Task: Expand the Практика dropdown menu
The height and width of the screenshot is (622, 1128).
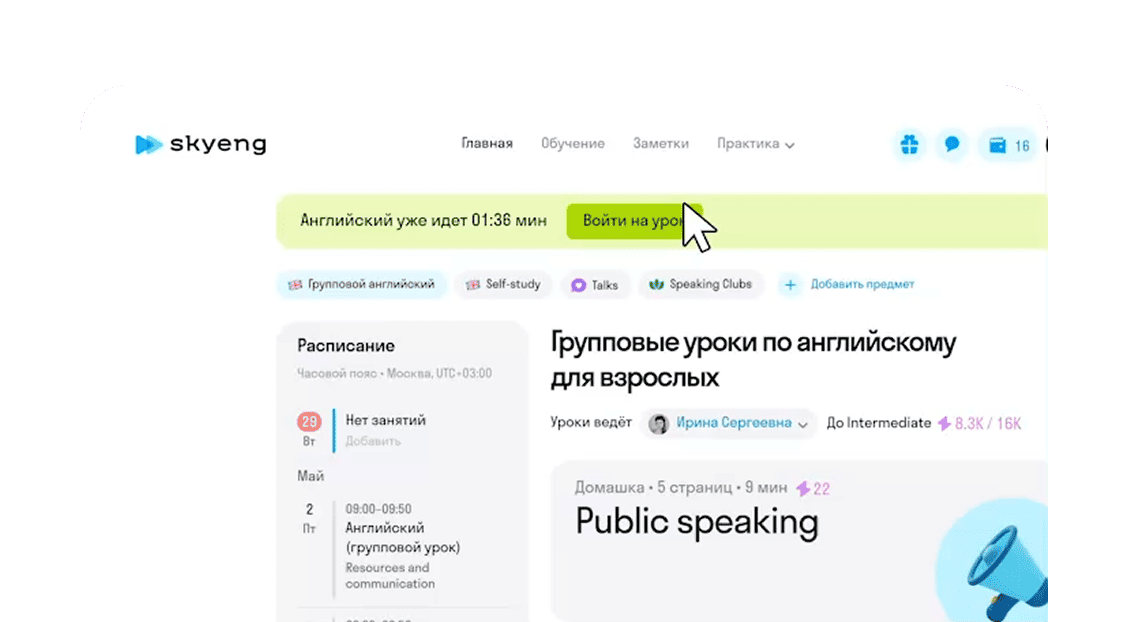Action: (755, 144)
